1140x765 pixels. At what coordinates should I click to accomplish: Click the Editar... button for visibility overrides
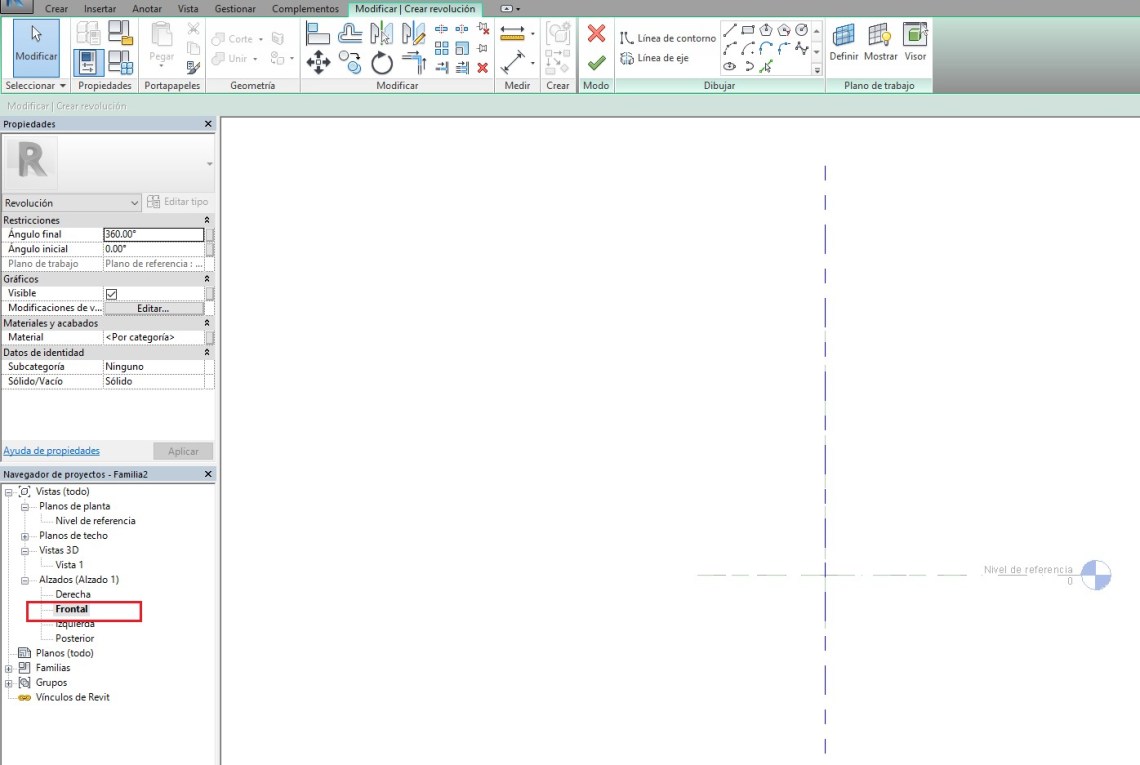[153, 309]
